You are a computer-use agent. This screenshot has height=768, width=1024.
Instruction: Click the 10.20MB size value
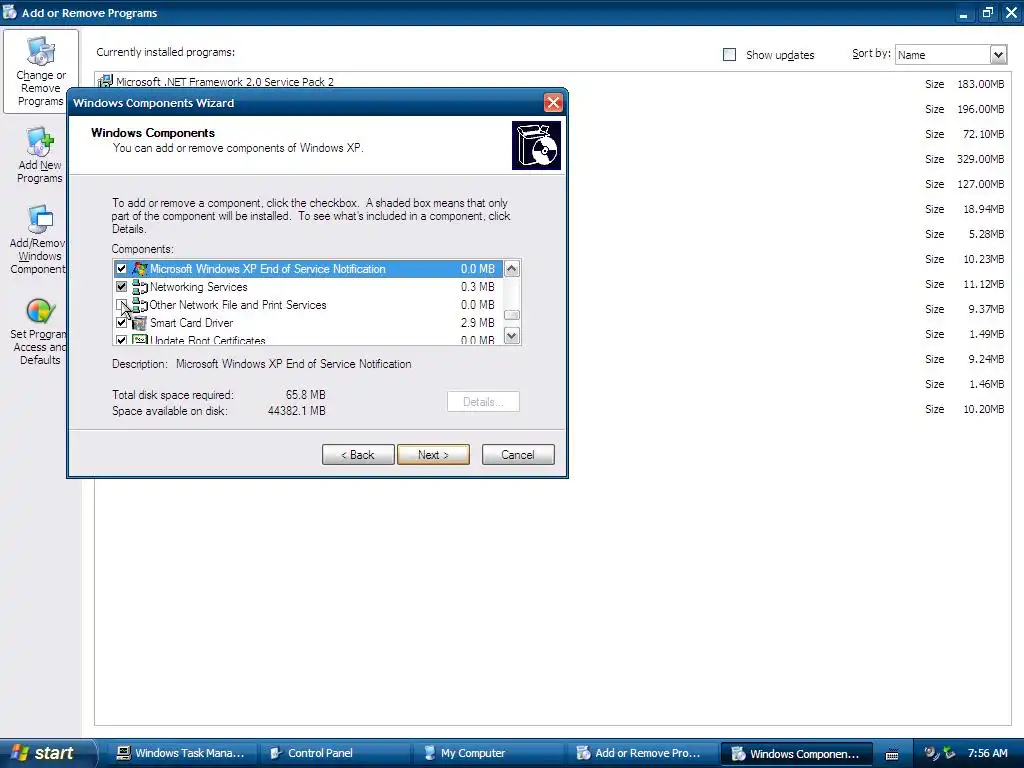coord(984,409)
